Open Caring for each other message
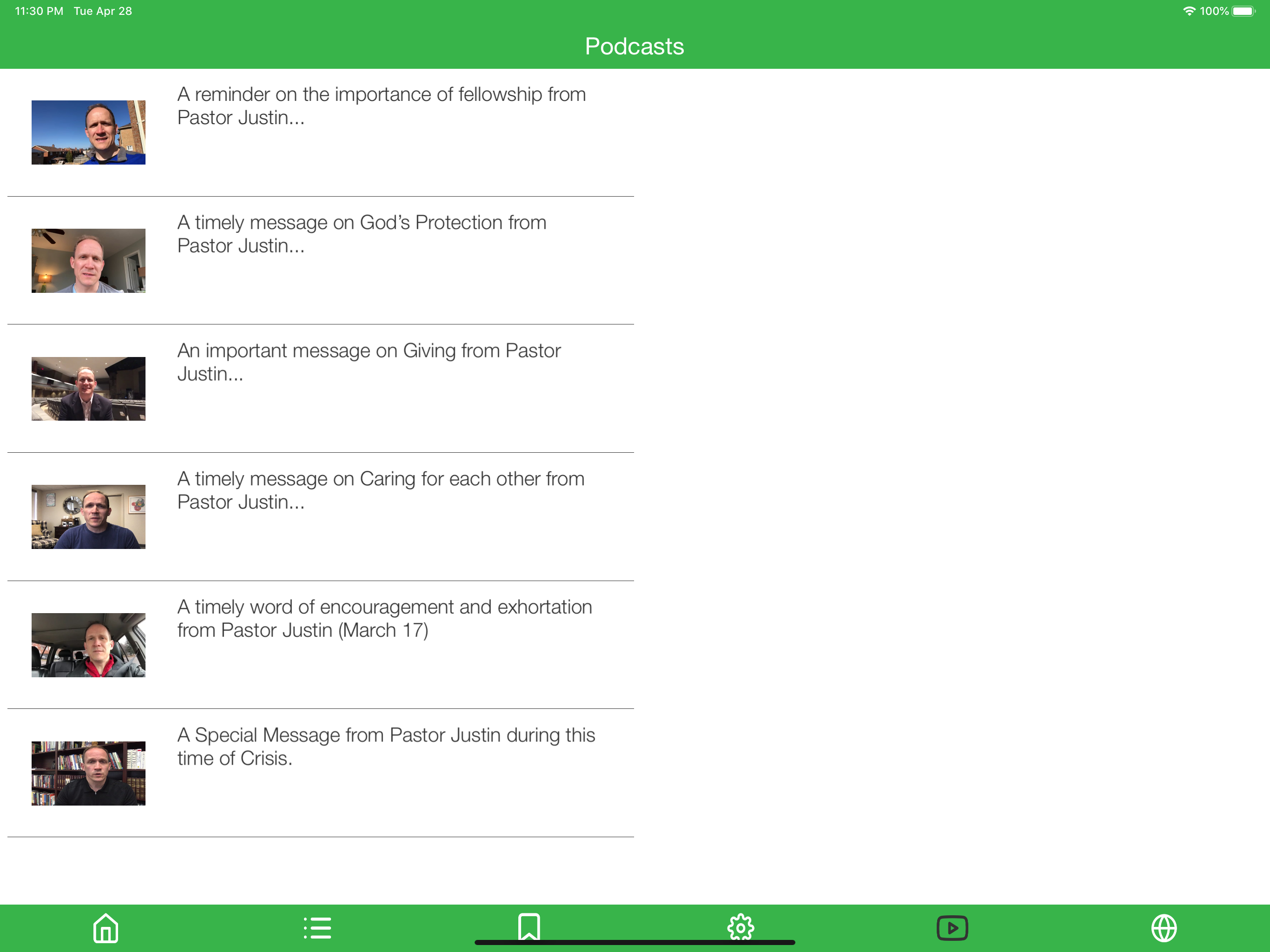The width and height of the screenshot is (1270, 952). (381, 490)
